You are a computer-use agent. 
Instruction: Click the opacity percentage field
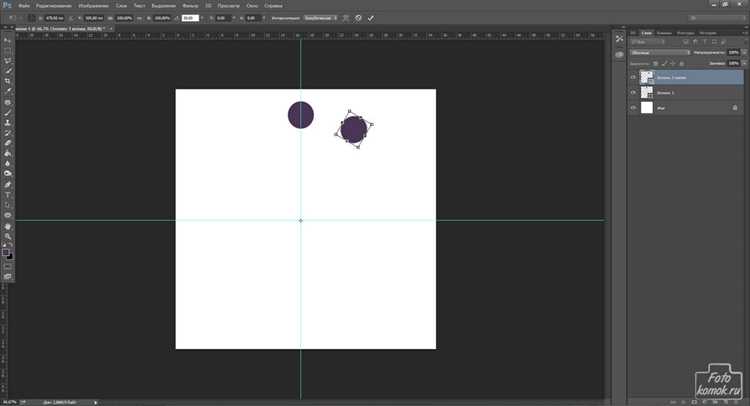733,53
